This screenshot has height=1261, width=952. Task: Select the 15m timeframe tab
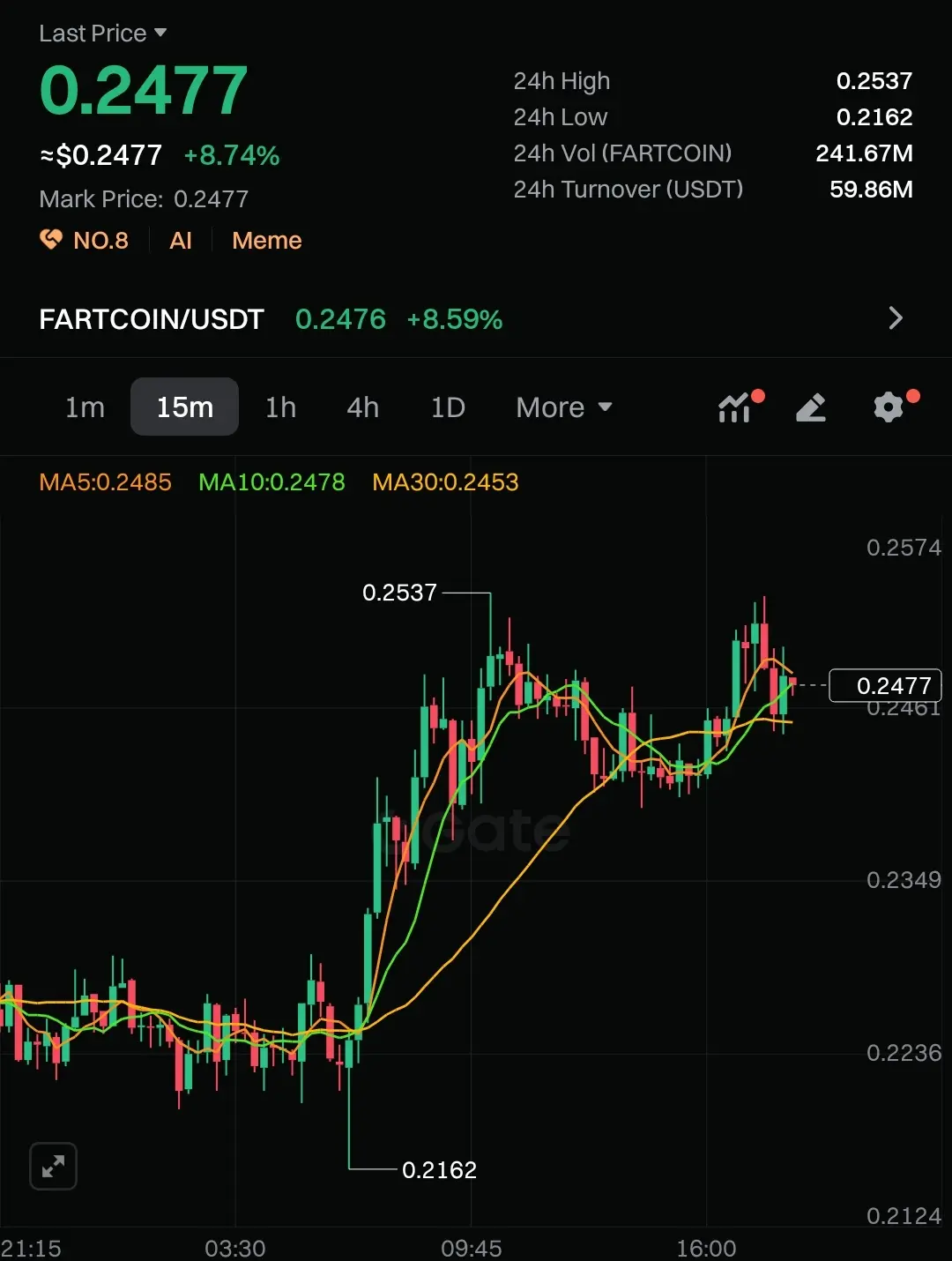click(184, 407)
